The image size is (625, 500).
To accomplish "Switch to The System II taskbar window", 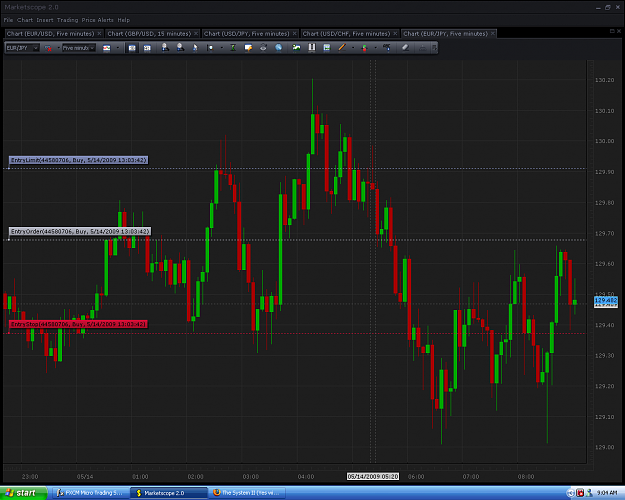I will [x=248, y=493].
